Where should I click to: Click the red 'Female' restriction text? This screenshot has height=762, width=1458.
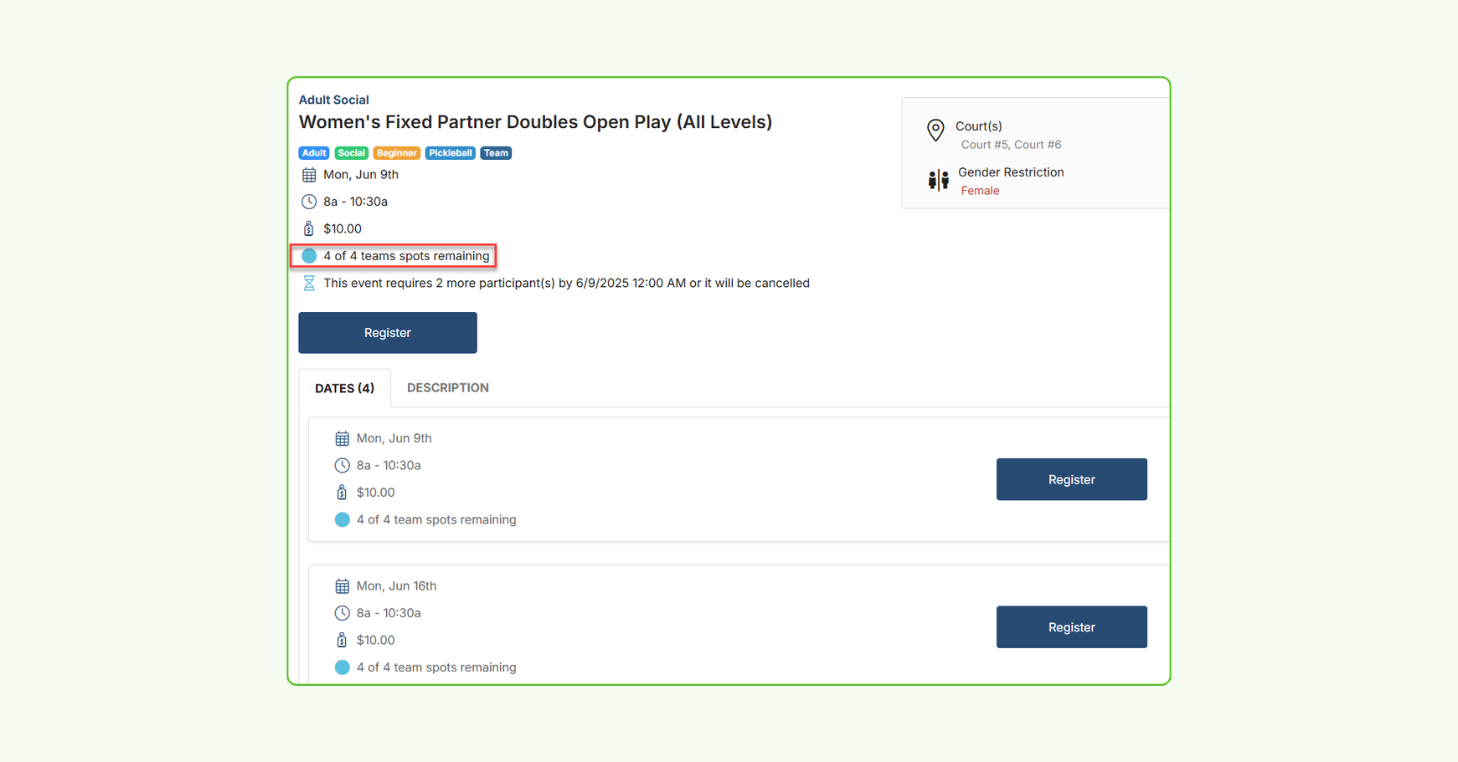tap(980, 191)
